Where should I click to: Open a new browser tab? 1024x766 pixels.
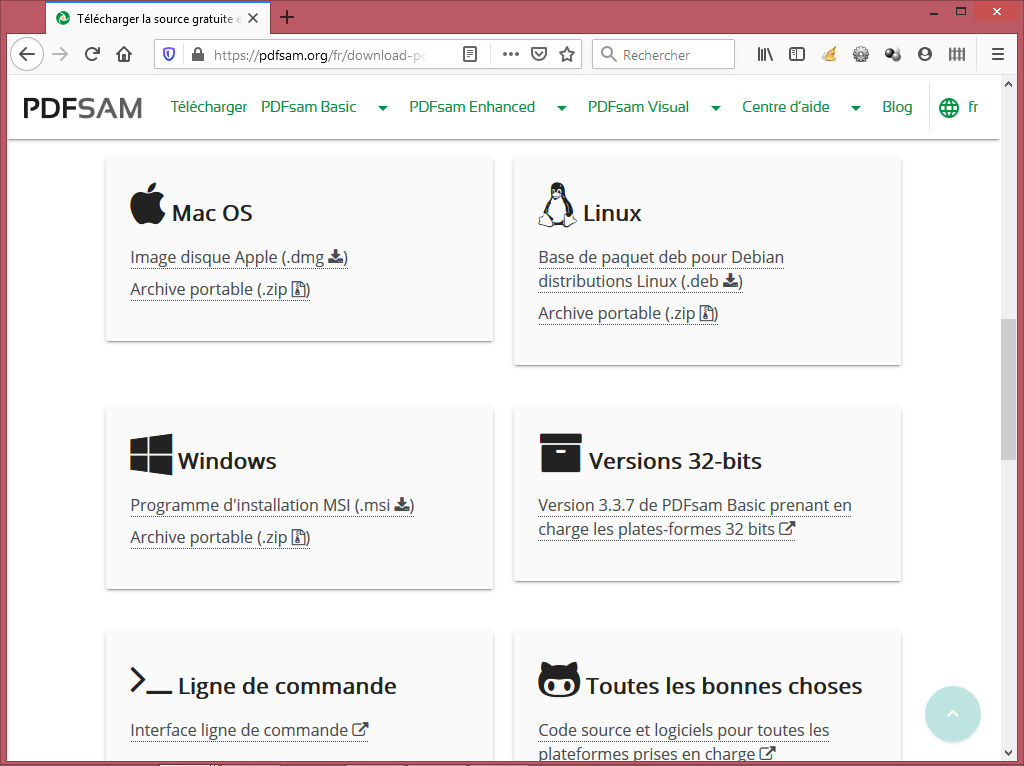pos(287,18)
